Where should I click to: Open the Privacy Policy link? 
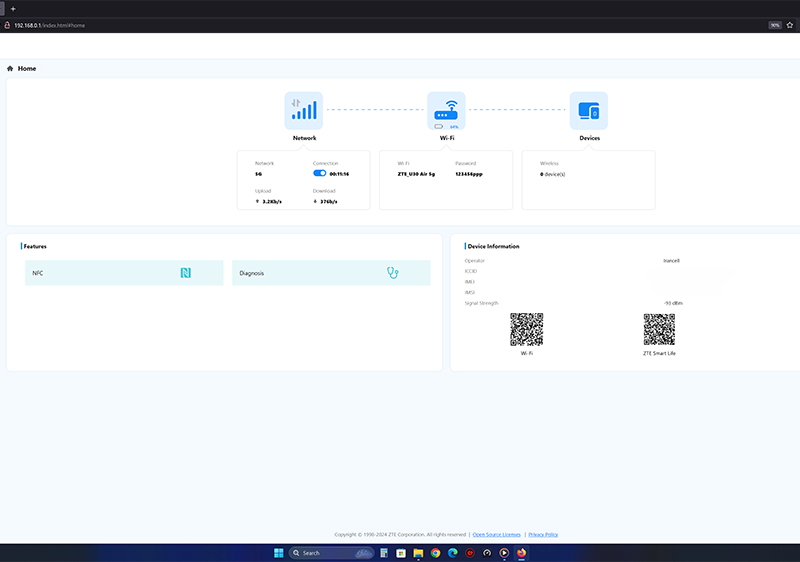coord(543,534)
